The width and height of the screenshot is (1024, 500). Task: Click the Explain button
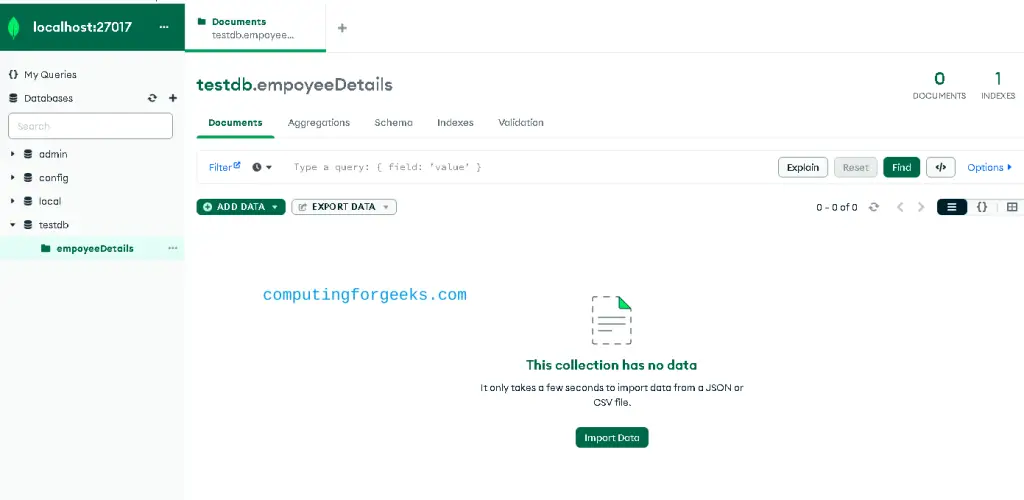(803, 167)
